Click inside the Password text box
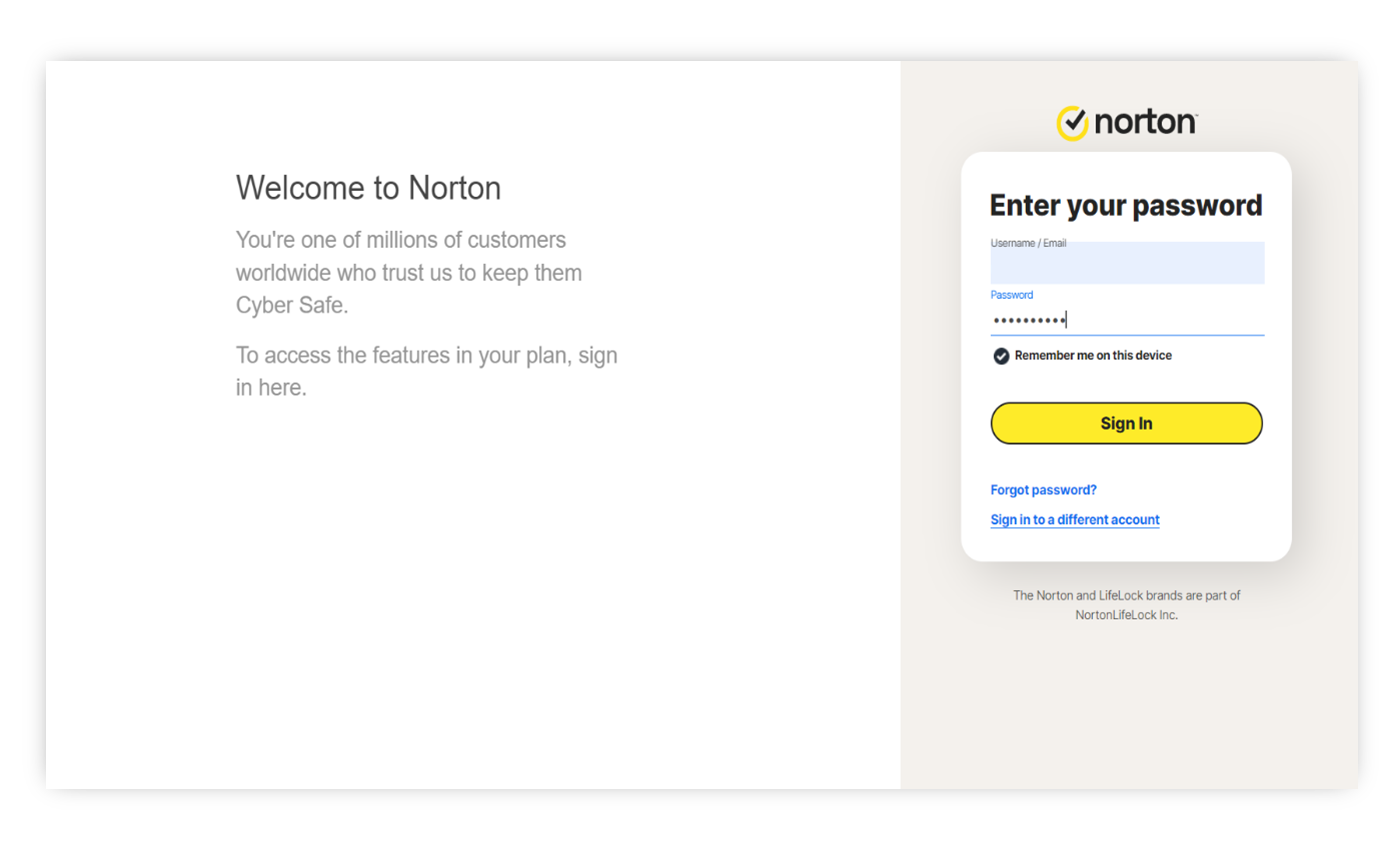This screenshot has height=850, width=1391. [1126, 318]
